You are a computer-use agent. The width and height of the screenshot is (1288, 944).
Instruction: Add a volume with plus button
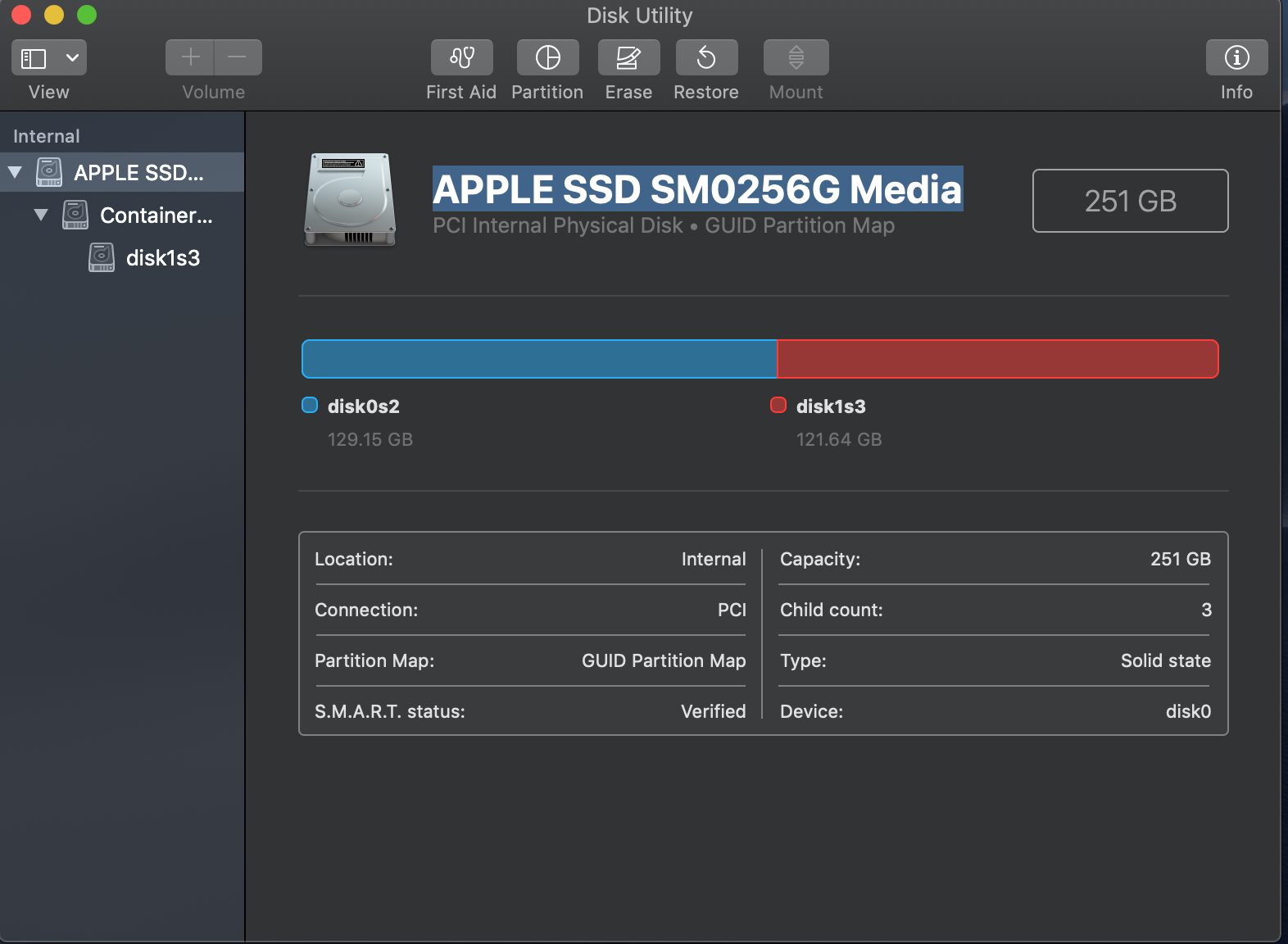tap(190, 57)
